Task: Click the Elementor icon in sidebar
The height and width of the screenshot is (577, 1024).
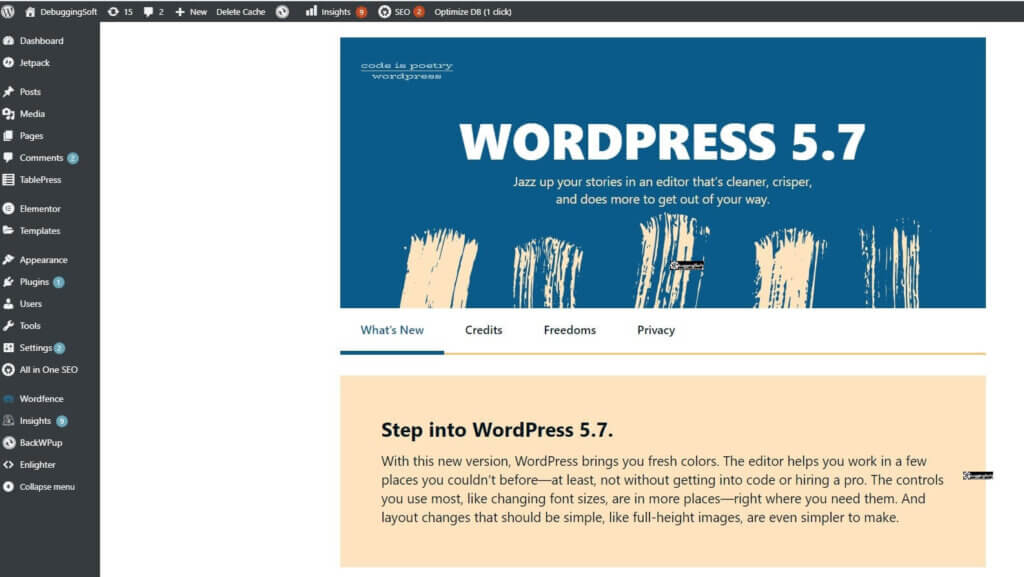Action: tap(8, 209)
